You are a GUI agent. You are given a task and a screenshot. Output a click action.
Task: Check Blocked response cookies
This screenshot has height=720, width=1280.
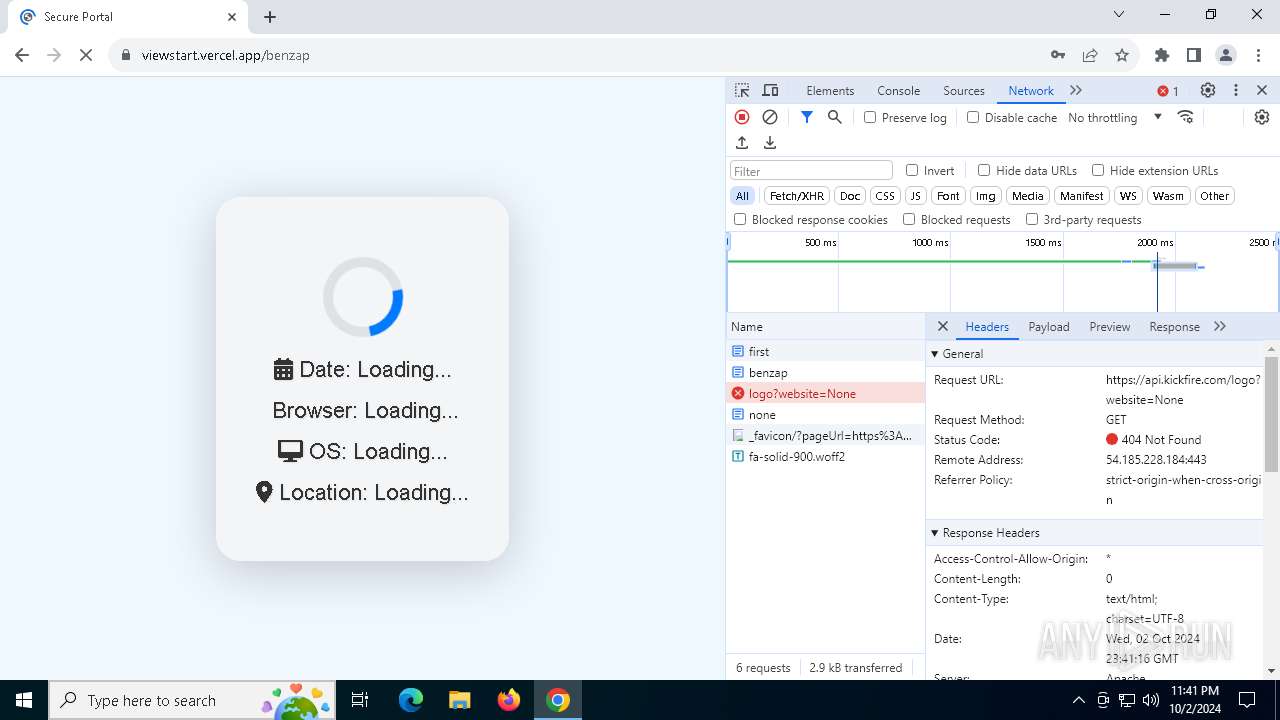point(740,219)
